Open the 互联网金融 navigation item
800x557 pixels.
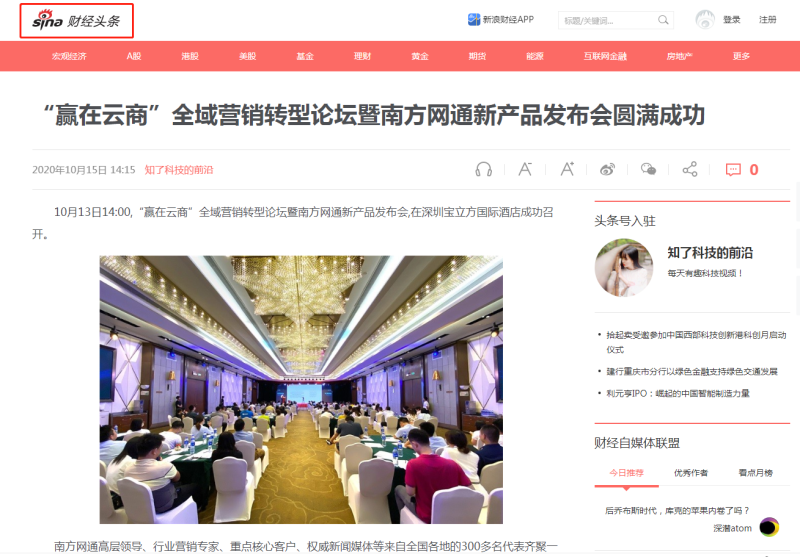tap(605, 56)
